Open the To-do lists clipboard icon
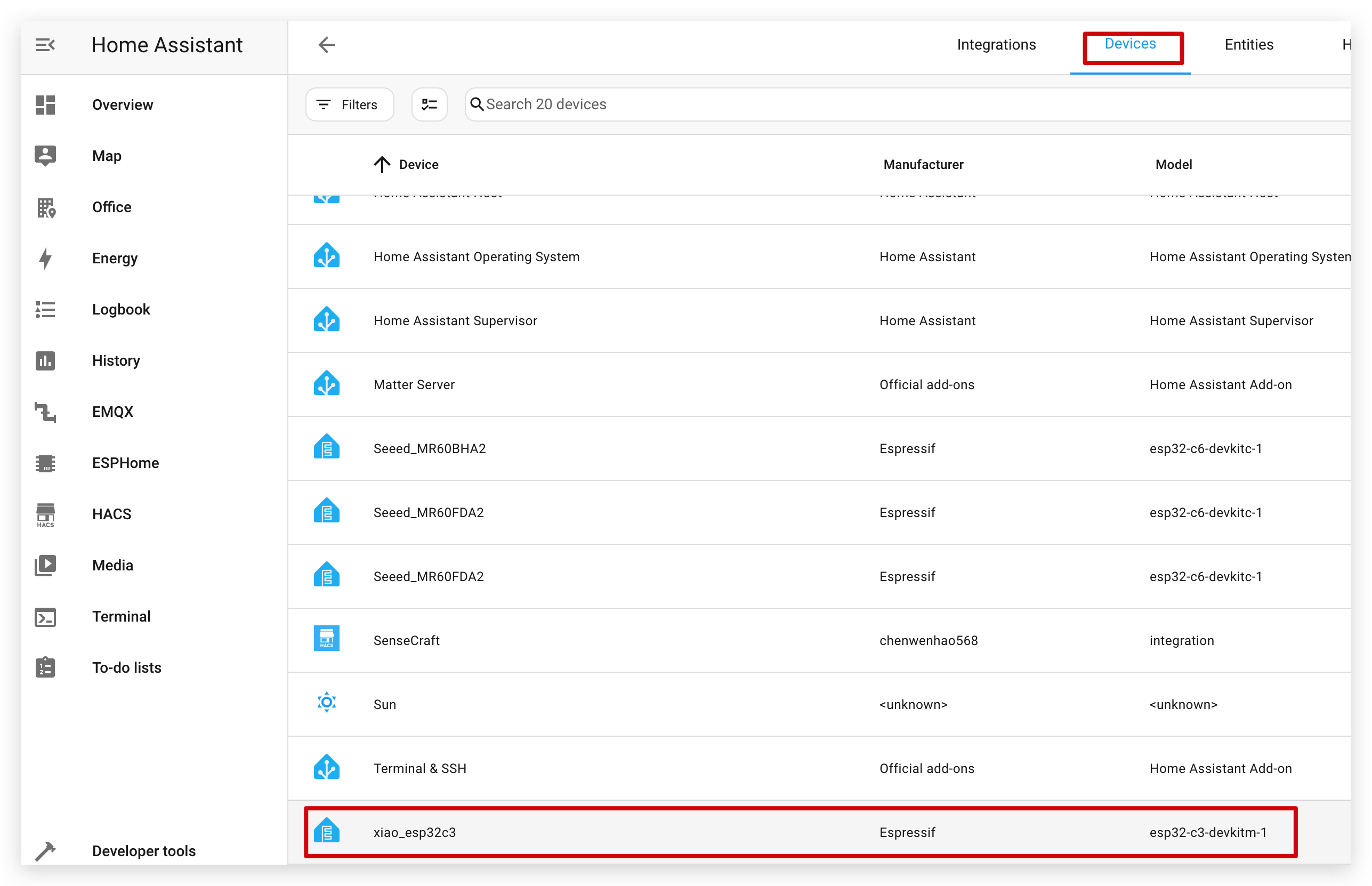 (x=45, y=667)
